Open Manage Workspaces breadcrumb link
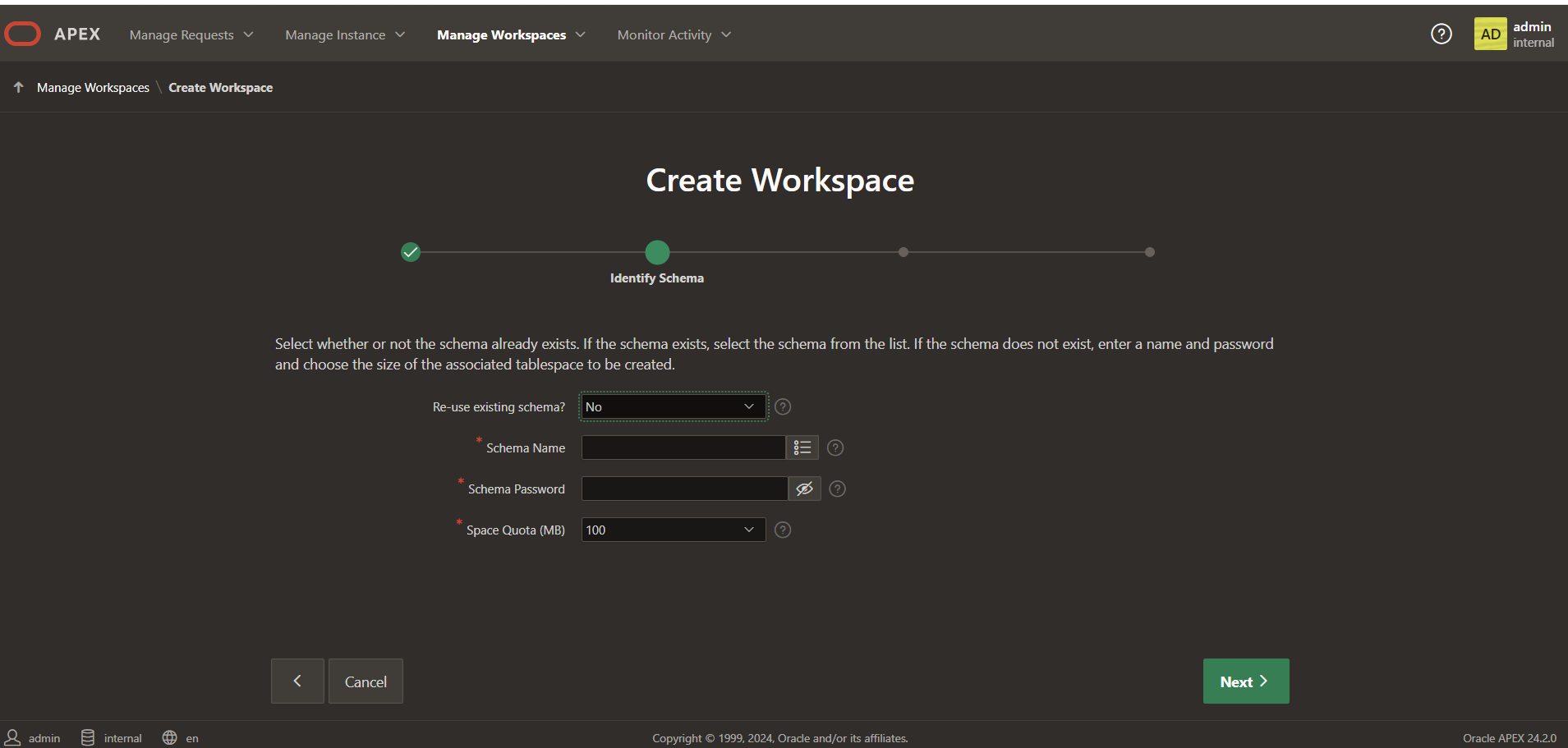Image resolution: width=1568 pixels, height=748 pixels. click(x=93, y=87)
